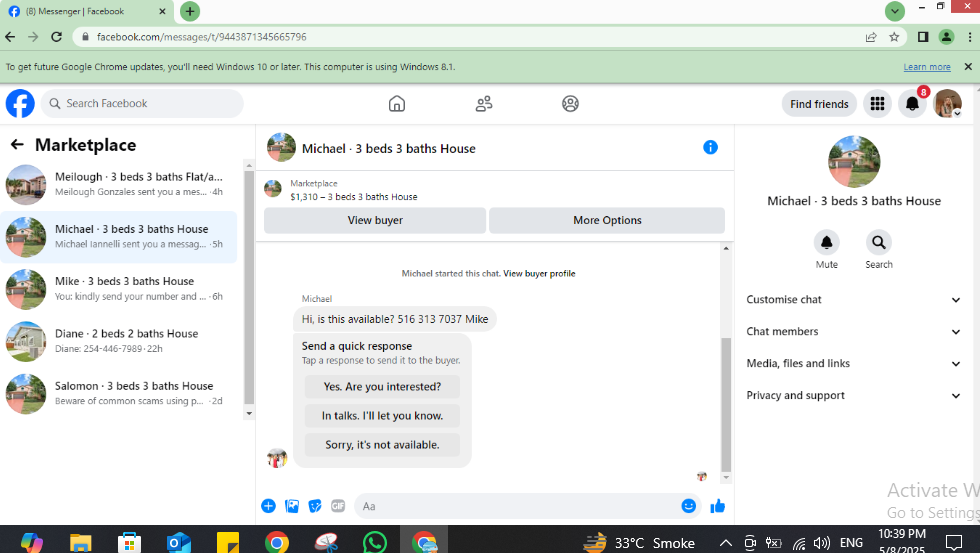The width and height of the screenshot is (980, 553).
Task: Open the Mike 3 beds 3 baths House chat
Action: 119,289
